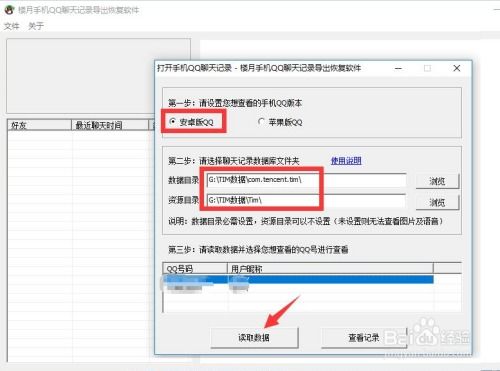Open the 文件 menu

(x=12, y=26)
